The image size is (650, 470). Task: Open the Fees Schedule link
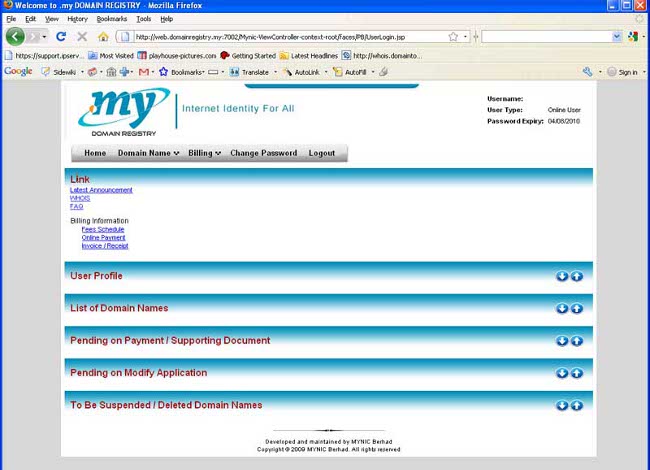[103, 229]
